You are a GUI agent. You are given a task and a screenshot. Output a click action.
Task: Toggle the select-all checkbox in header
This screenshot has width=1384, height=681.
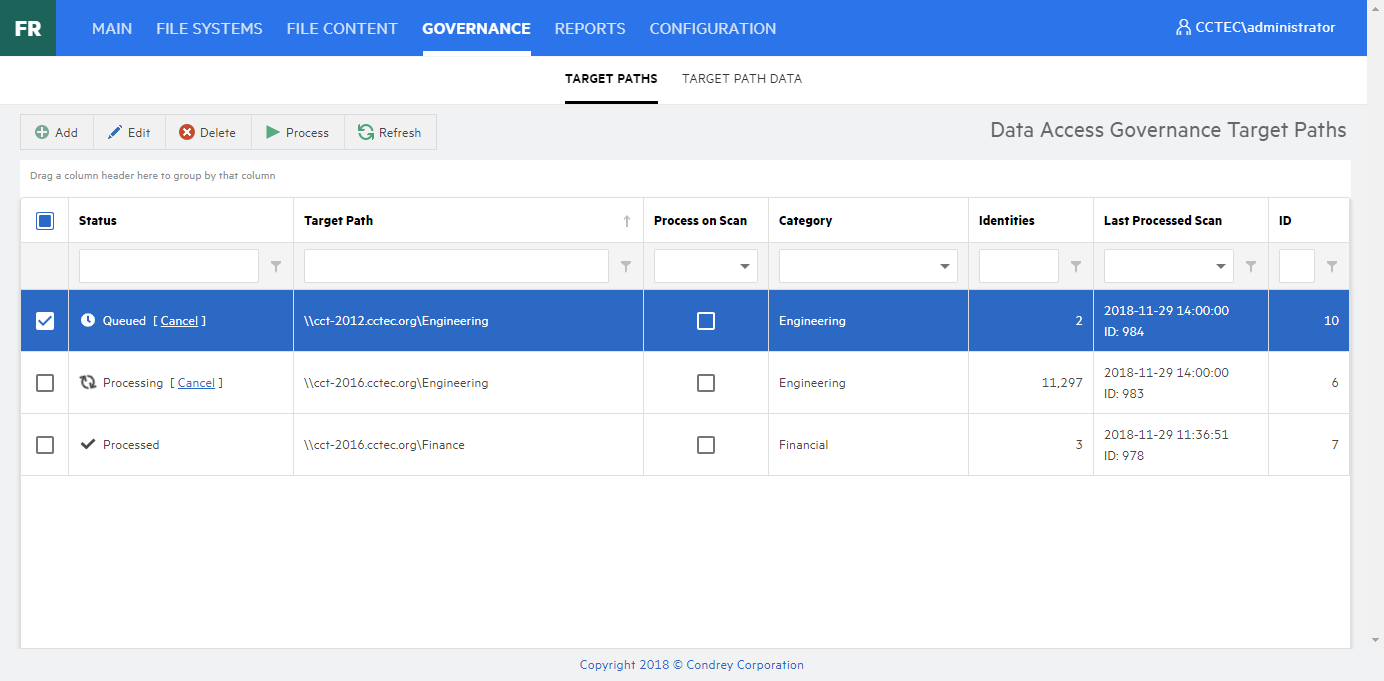(45, 221)
